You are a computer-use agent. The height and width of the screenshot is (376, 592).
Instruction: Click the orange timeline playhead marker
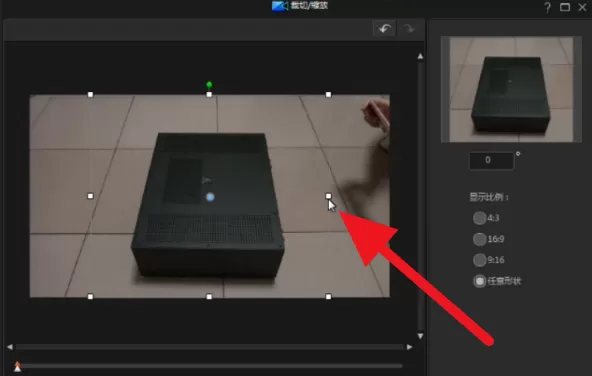pyautogui.click(x=17, y=366)
